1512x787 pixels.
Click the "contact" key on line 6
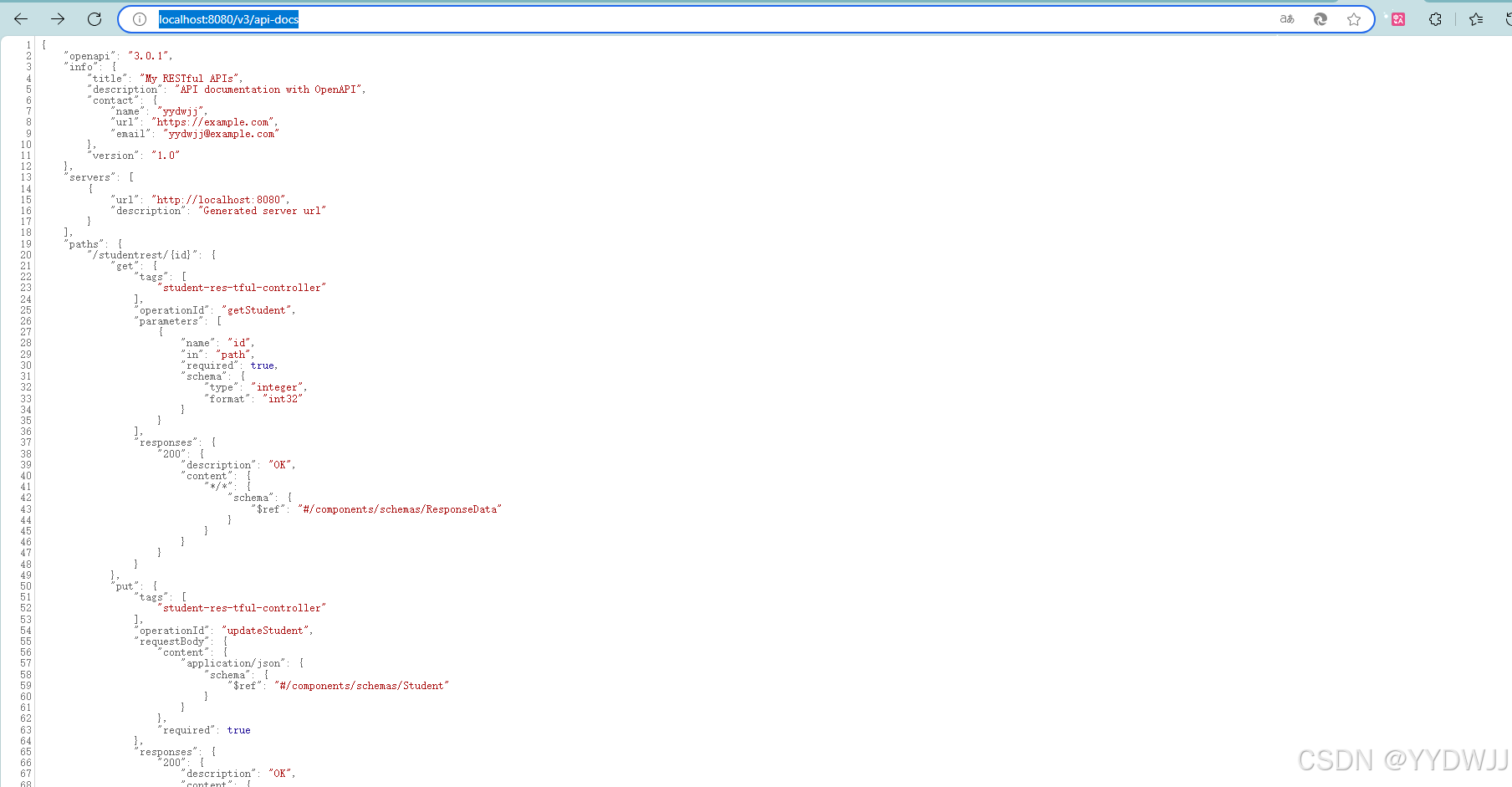tap(113, 100)
